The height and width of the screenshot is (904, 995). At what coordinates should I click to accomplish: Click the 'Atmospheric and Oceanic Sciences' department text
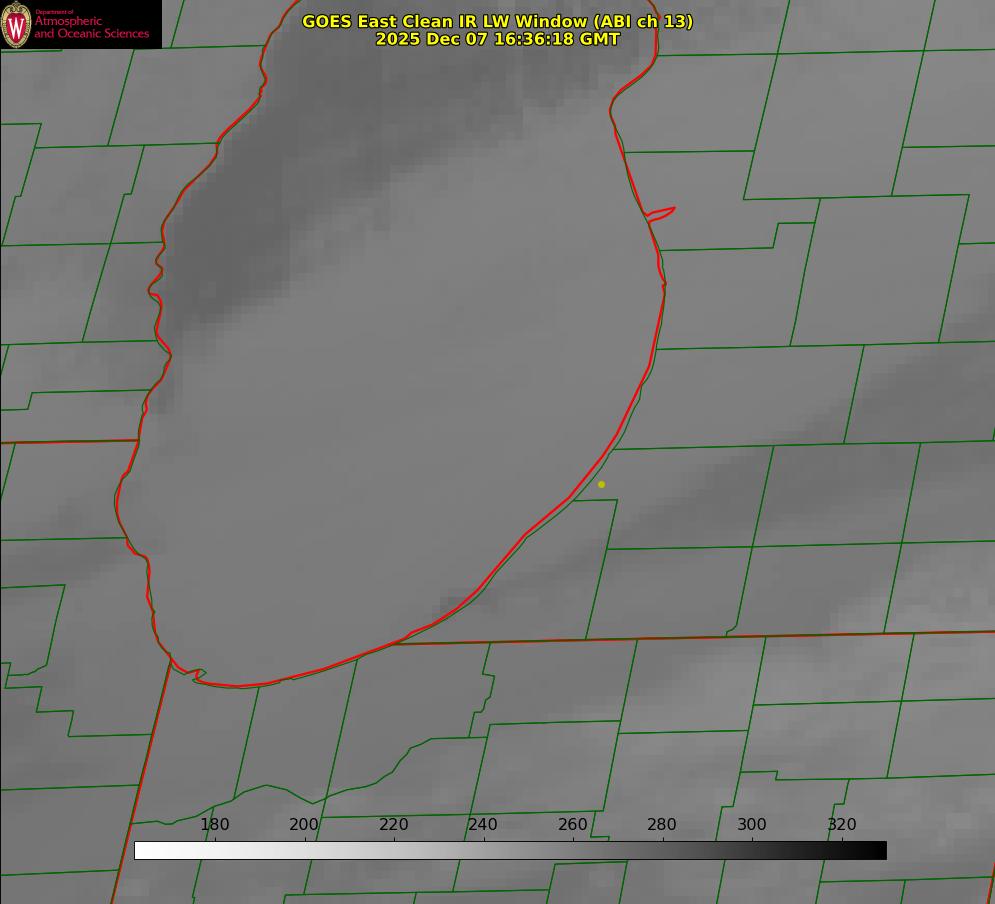91,27
